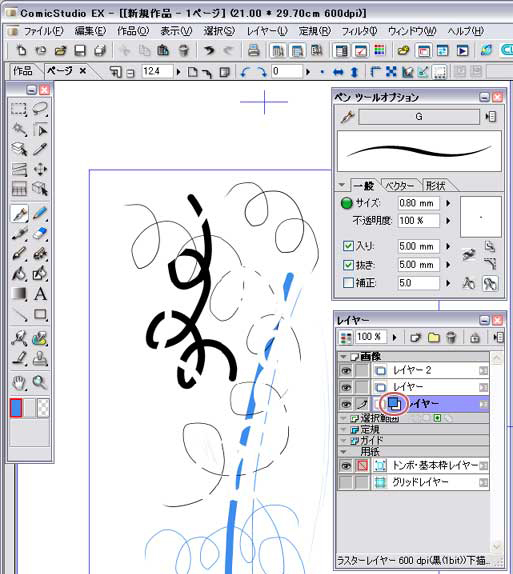Select the zoom magnifier tool
This screenshot has width=513, height=574.
40,383
